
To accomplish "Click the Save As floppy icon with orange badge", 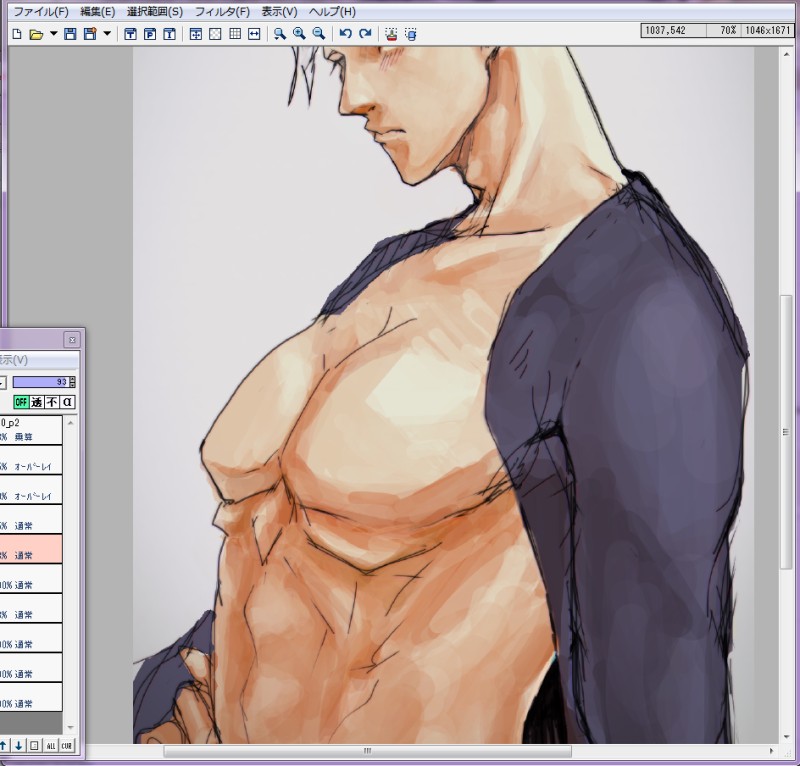I will click(90, 34).
